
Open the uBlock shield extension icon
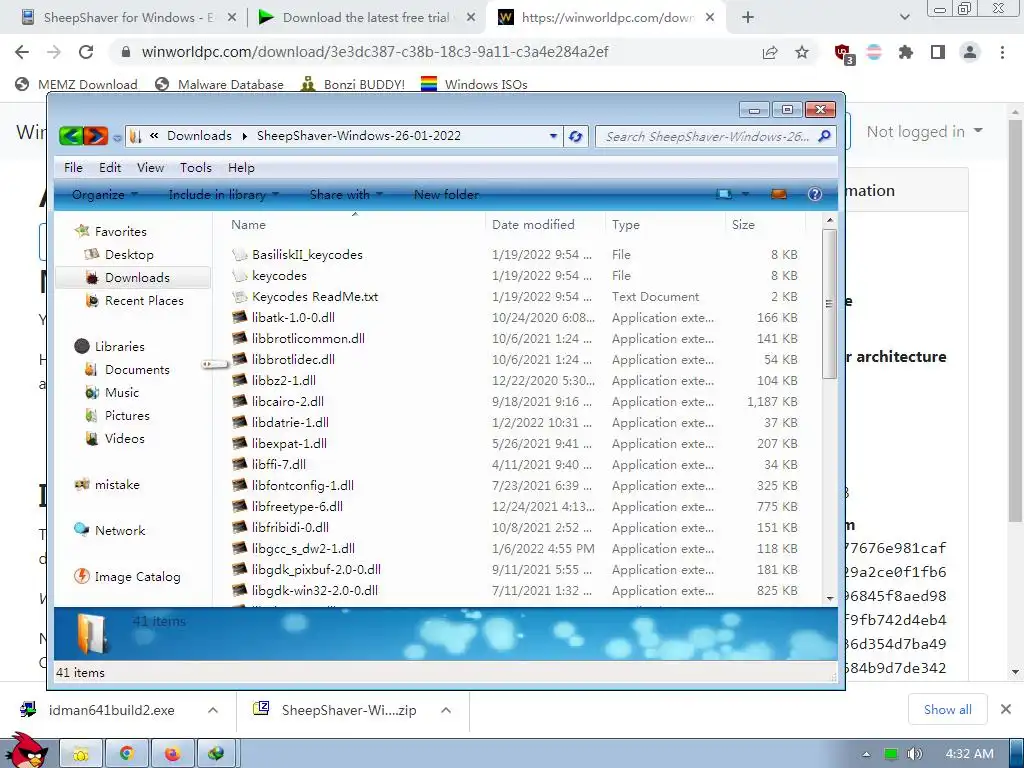(844, 52)
